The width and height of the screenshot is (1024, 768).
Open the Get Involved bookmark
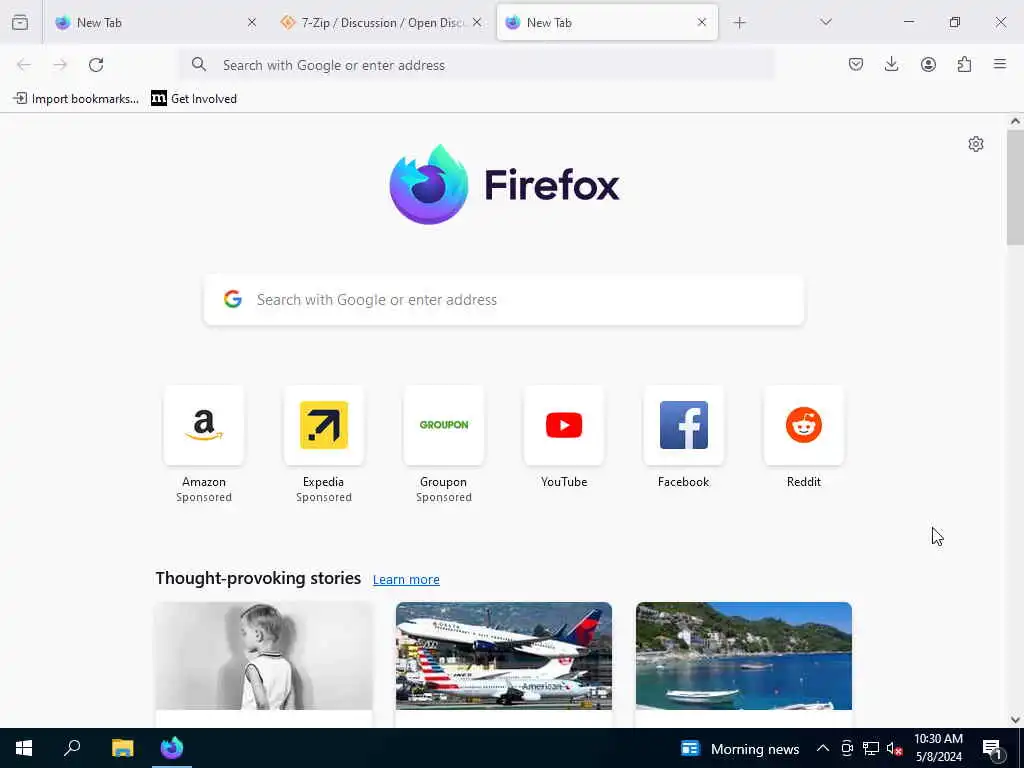tap(194, 99)
